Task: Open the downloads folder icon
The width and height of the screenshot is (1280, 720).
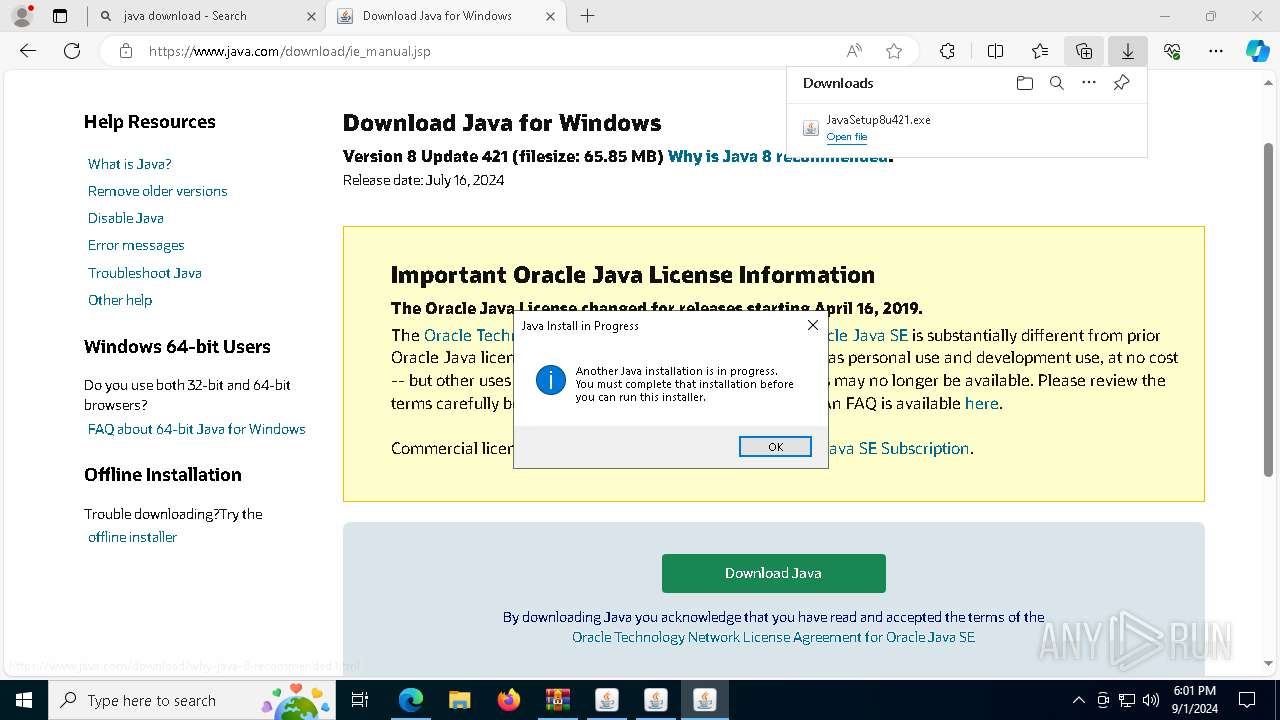Action: [x=1024, y=83]
